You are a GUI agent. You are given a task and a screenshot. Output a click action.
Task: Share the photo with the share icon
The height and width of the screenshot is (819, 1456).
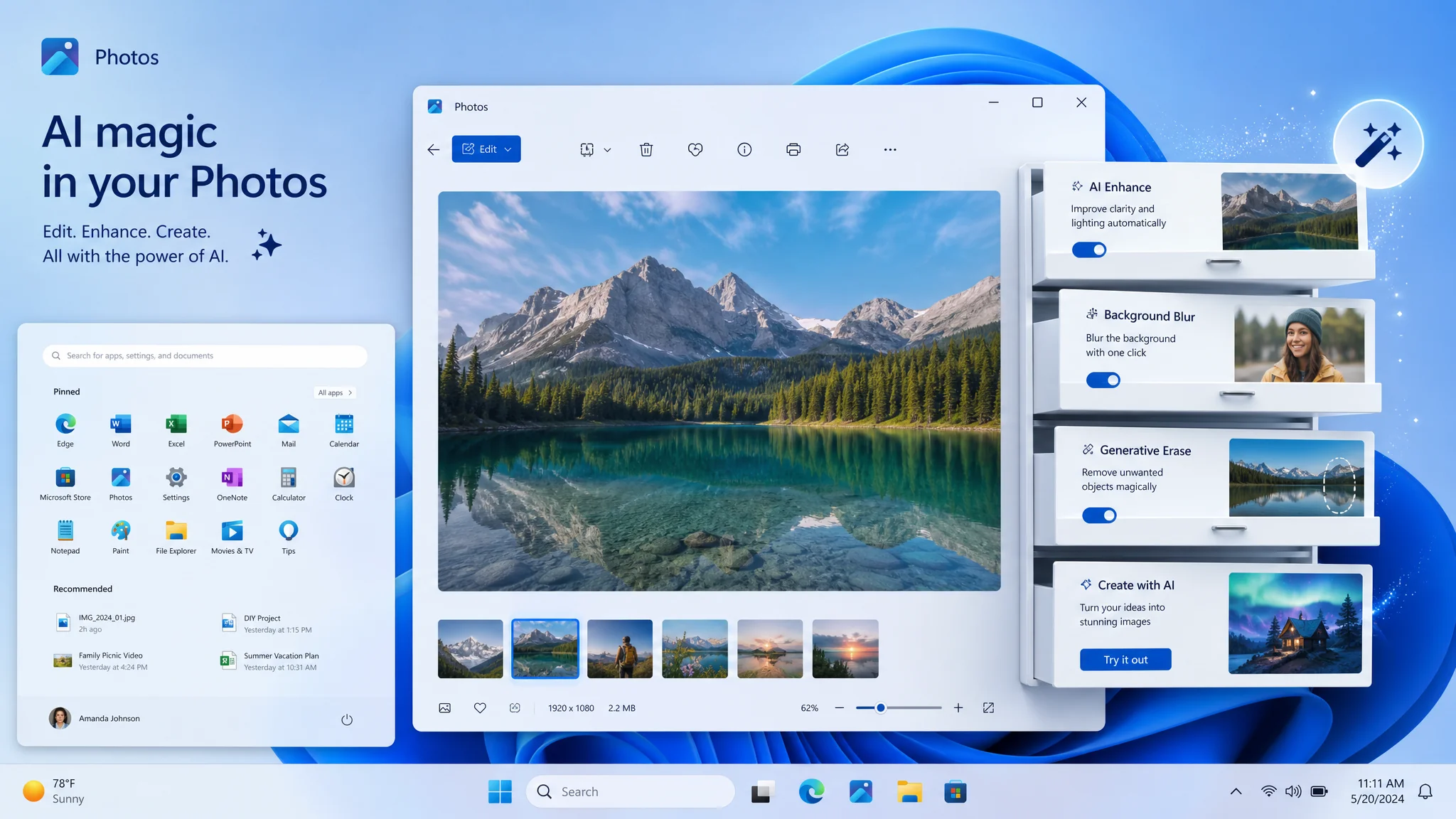click(842, 149)
